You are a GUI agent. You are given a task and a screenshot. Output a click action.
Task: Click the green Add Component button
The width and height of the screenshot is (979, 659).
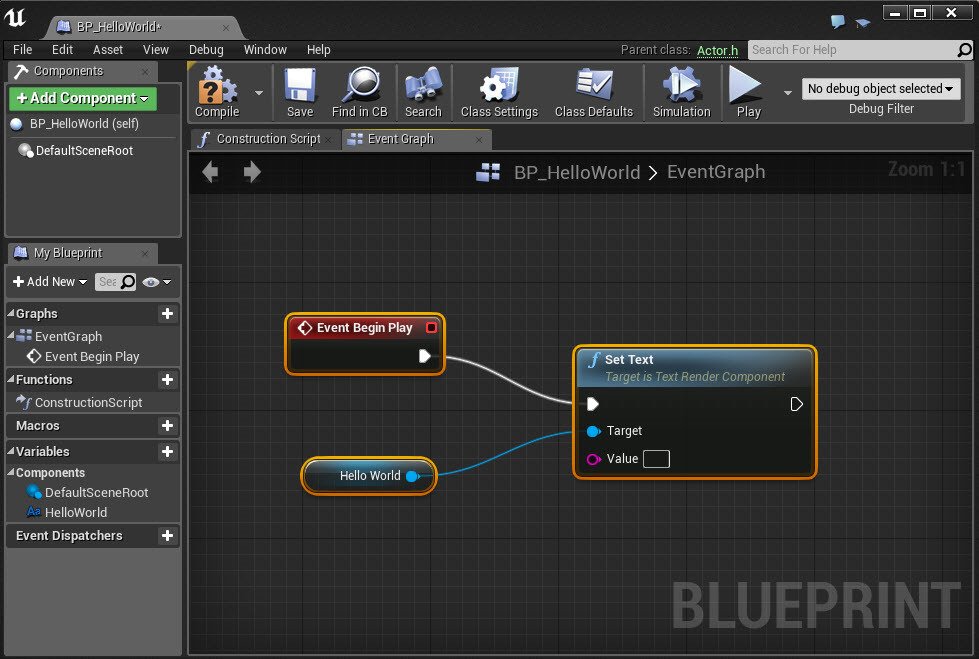point(82,98)
